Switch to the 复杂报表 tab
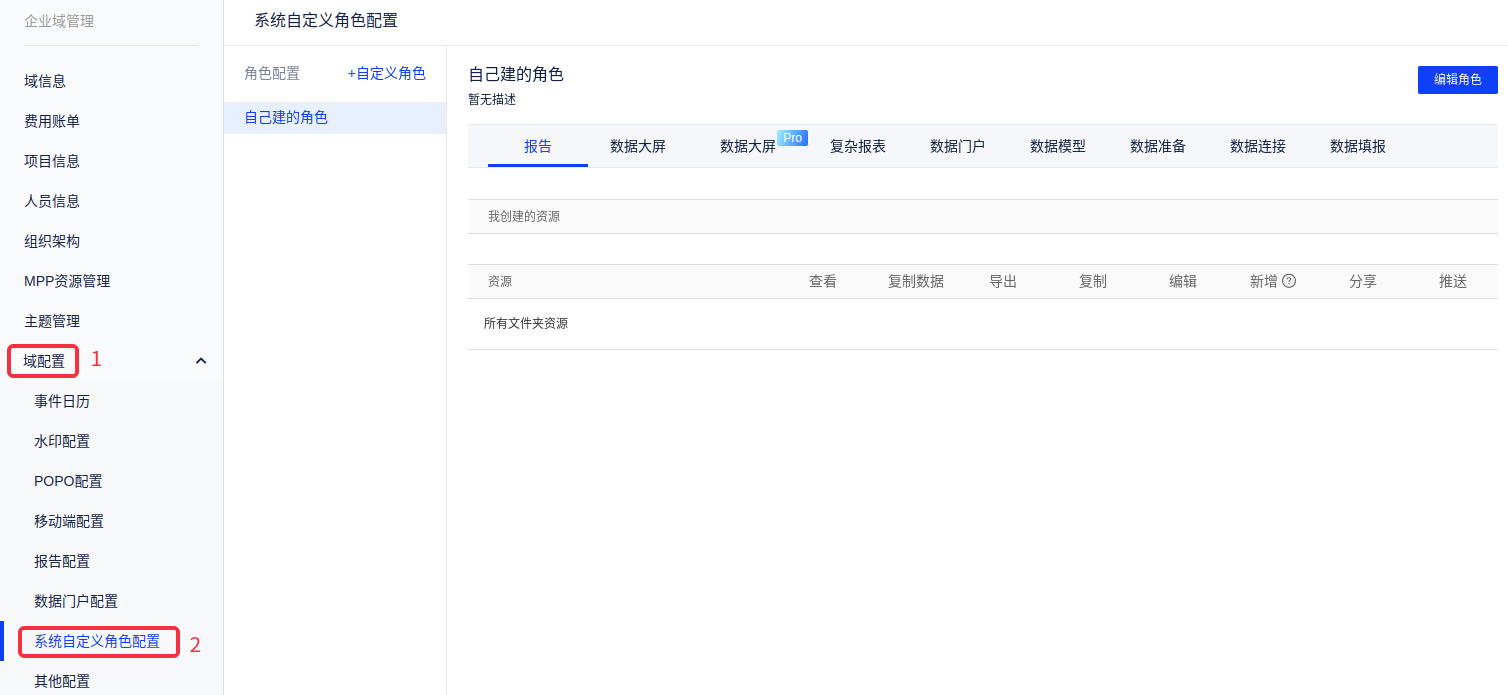 point(857,146)
